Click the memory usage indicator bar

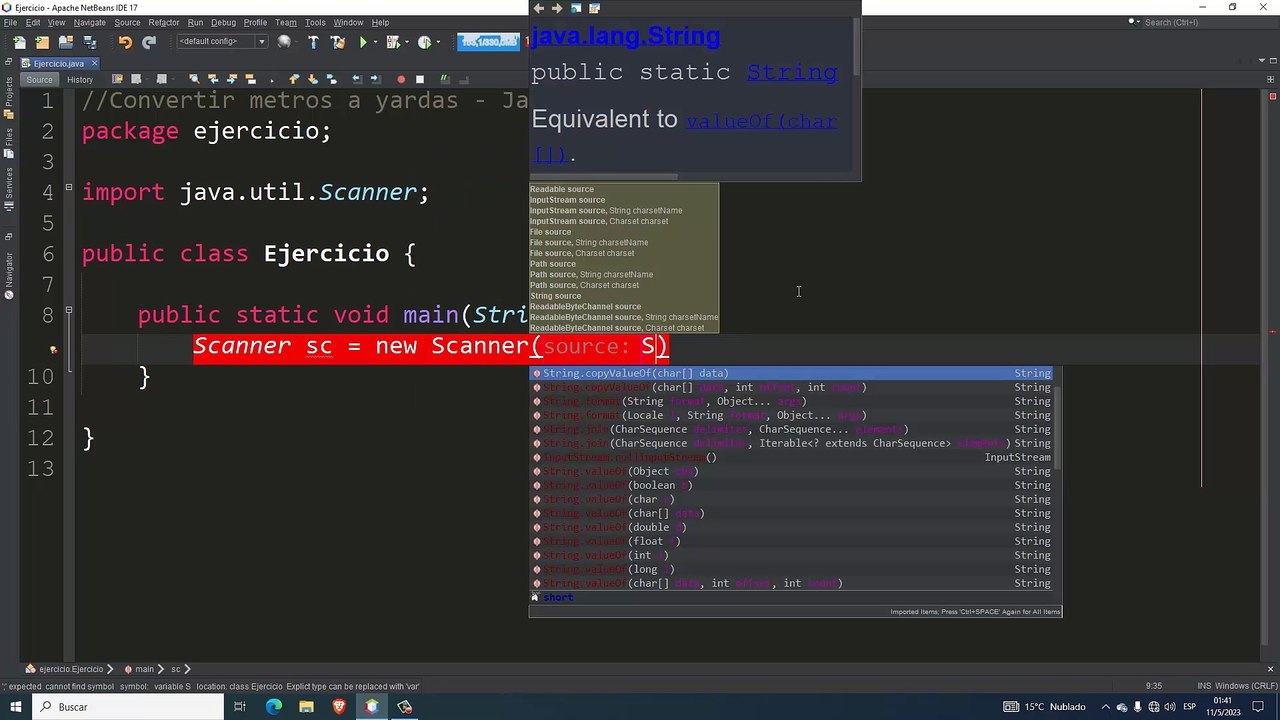[x=488, y=41]
